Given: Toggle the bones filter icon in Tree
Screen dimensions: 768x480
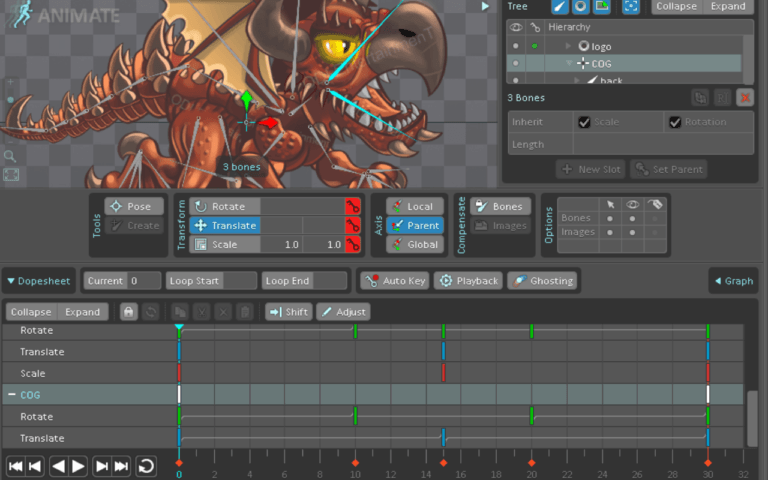Looking at the screenshot, I should (x=560, y=6).
